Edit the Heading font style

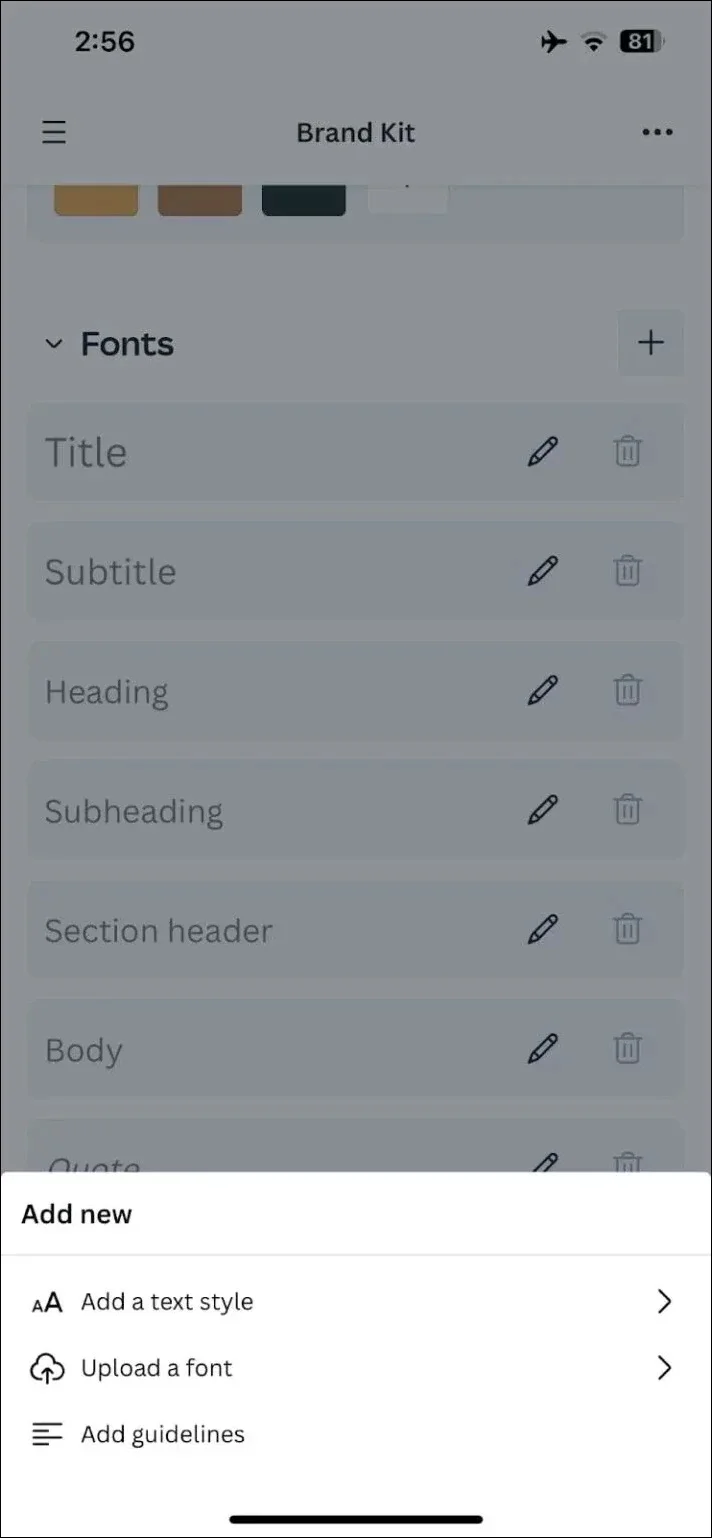tap(542, 690)
